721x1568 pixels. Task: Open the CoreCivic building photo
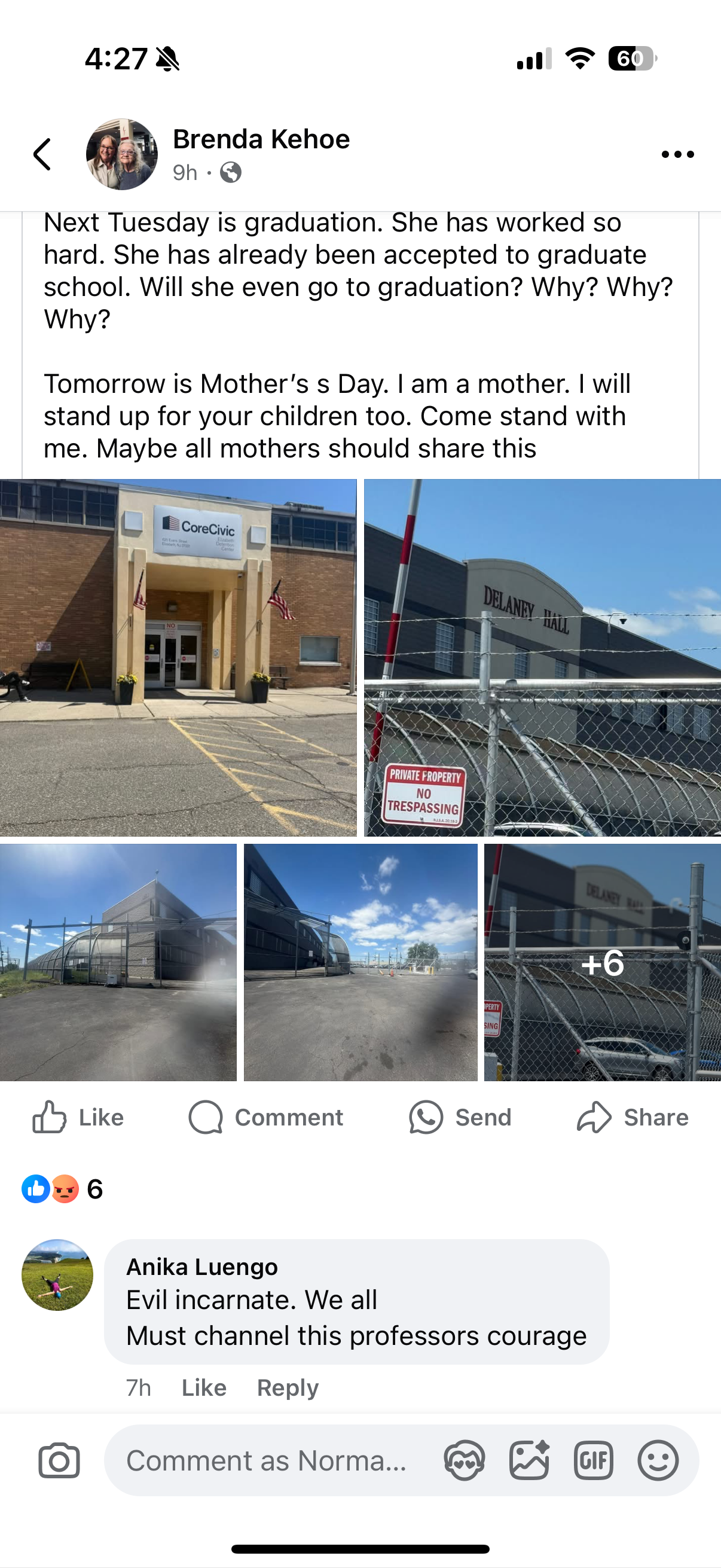[x=178, y=657]
